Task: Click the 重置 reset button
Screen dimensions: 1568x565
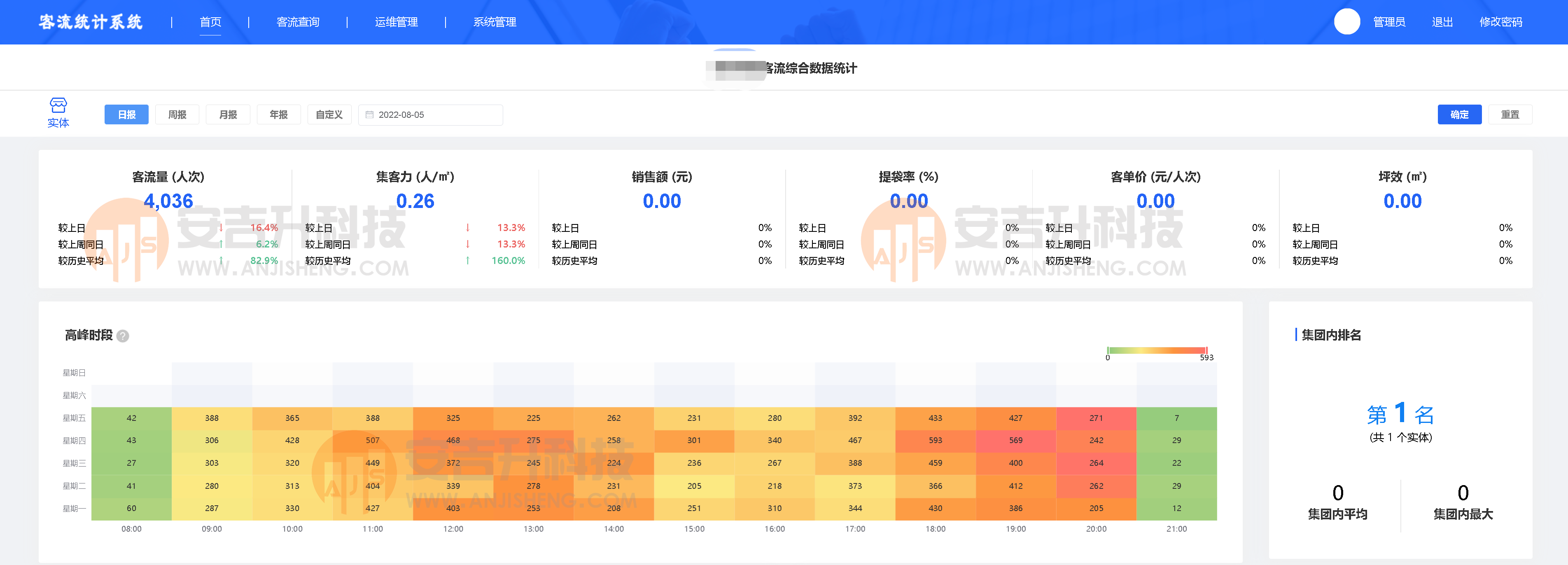Action: (x=1510, y=114)
